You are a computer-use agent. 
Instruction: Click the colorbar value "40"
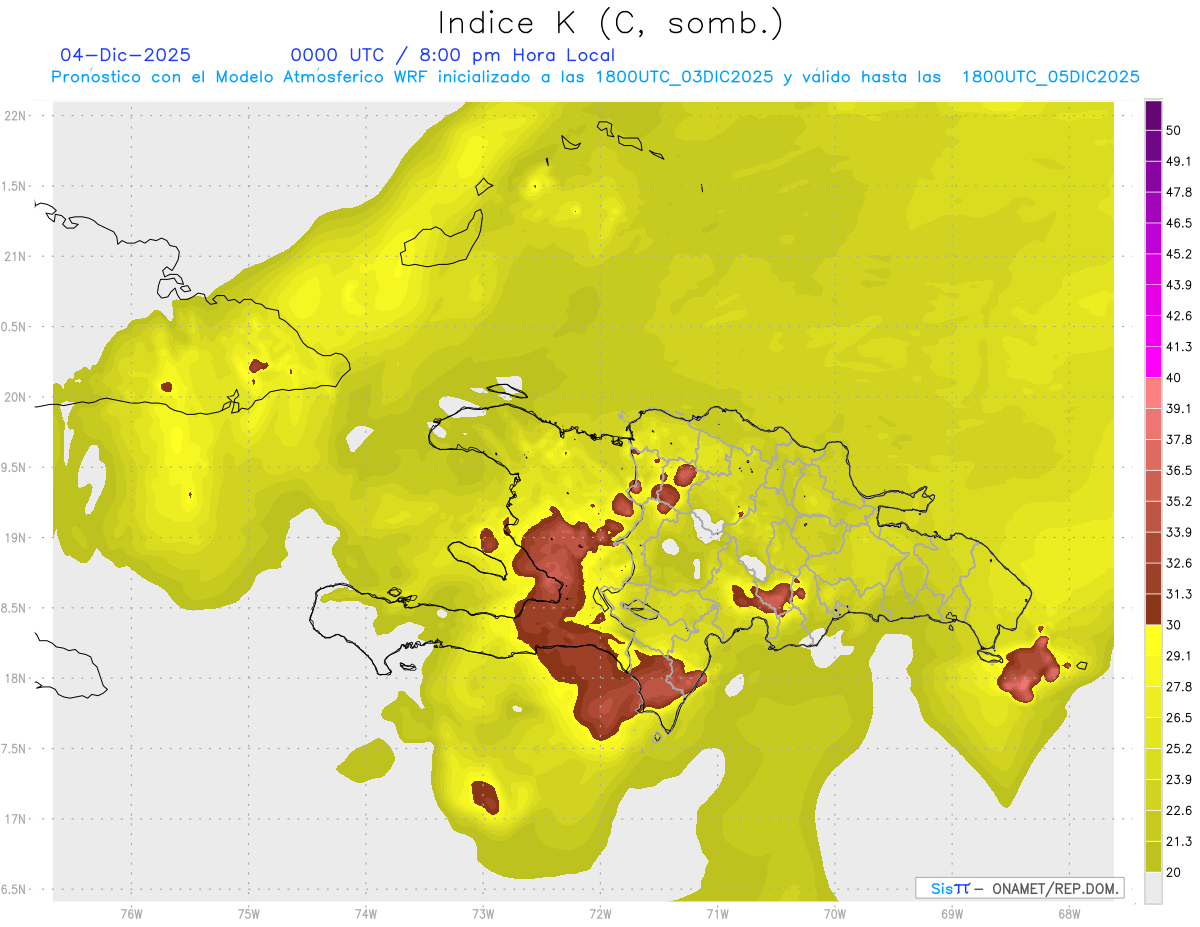point(1173,378)
